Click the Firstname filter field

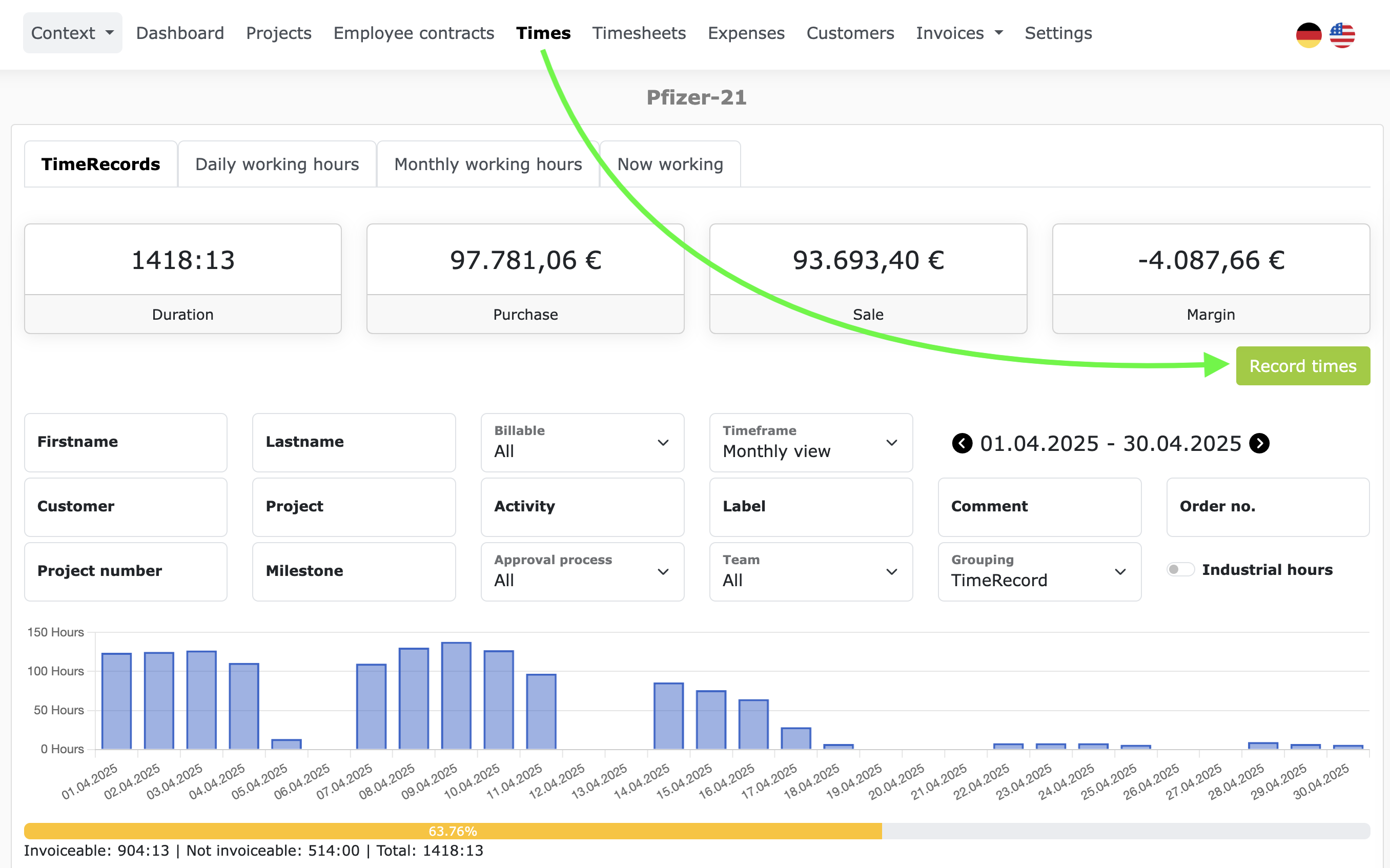(125, 443)
